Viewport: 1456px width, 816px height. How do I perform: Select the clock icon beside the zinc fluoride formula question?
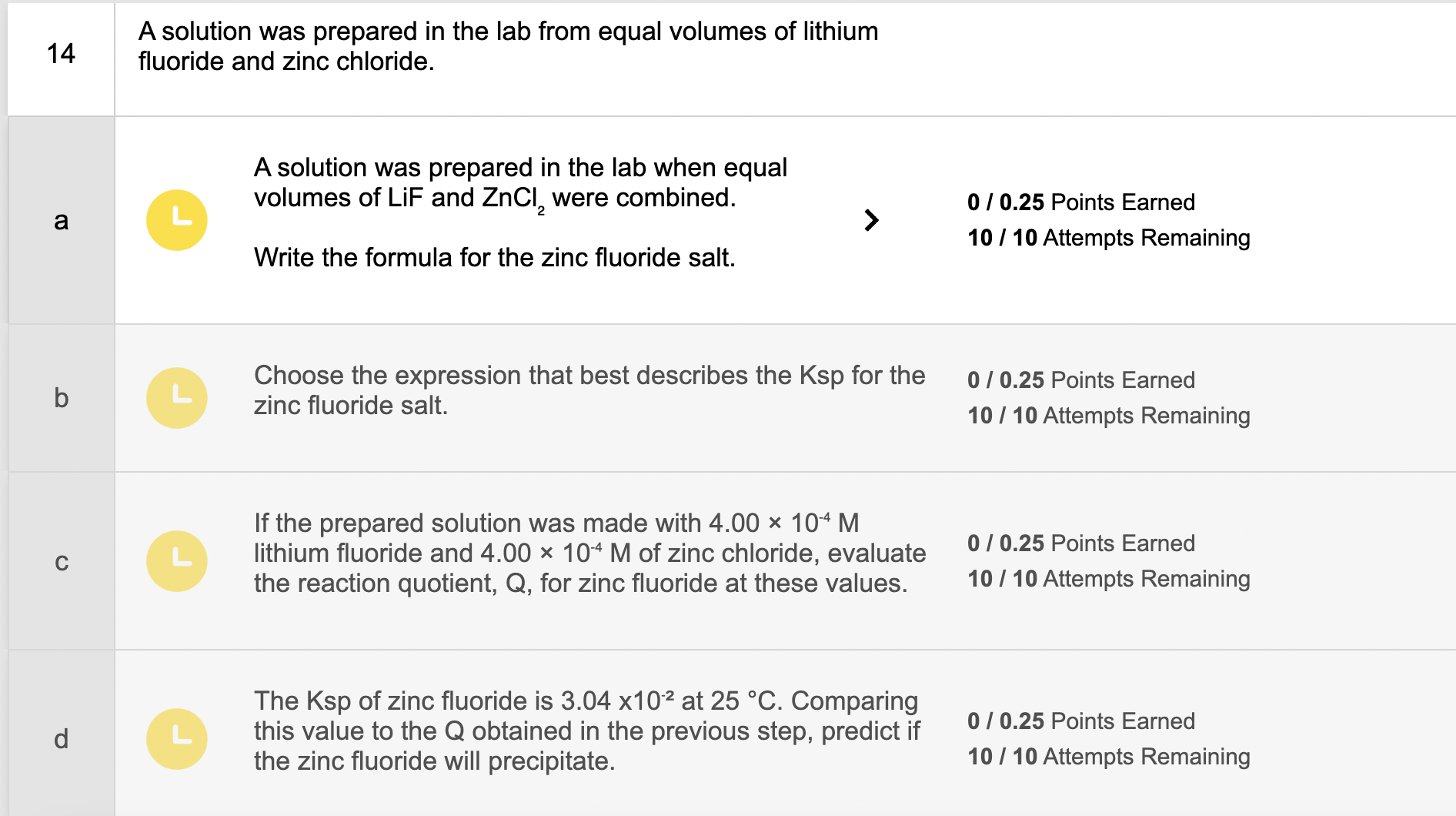[176, 219]
